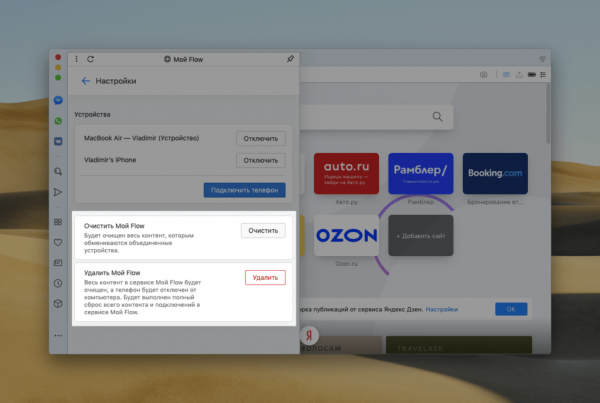Open the sidebar search icon
Screen dimensions: 600x403
click(x=58, y=171)
